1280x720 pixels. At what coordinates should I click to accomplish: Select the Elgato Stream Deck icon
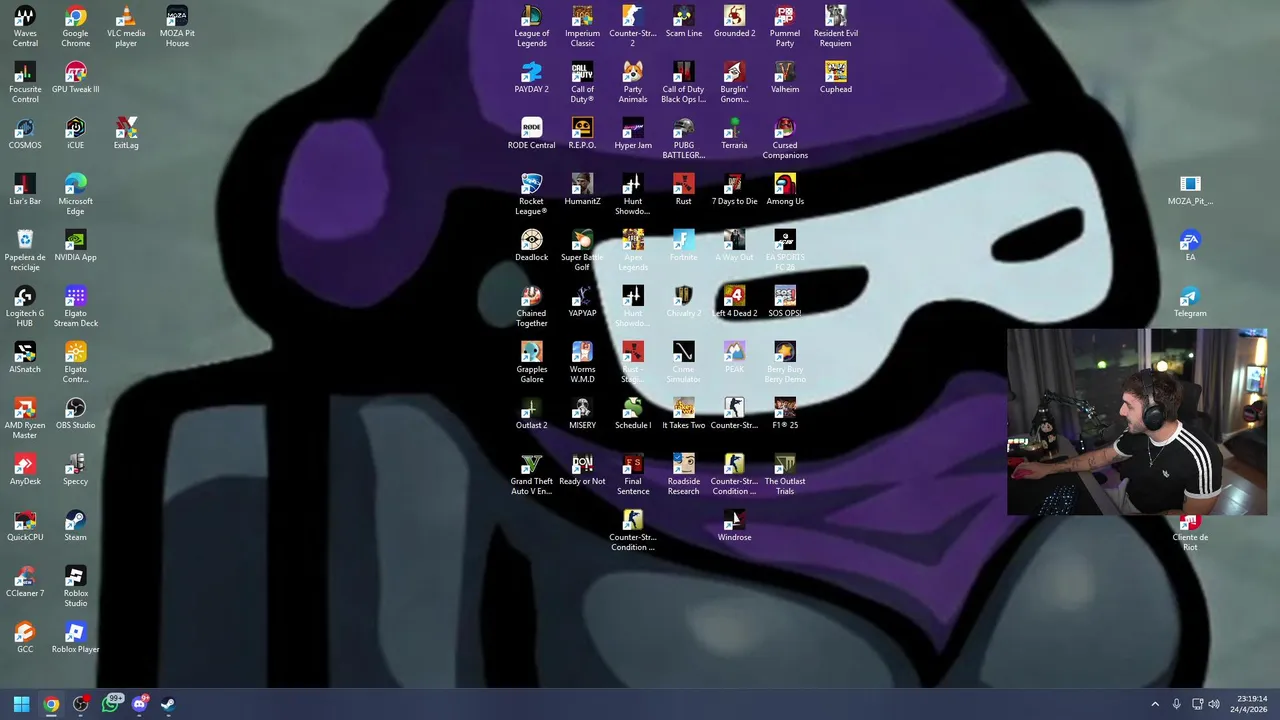point(76,306)
